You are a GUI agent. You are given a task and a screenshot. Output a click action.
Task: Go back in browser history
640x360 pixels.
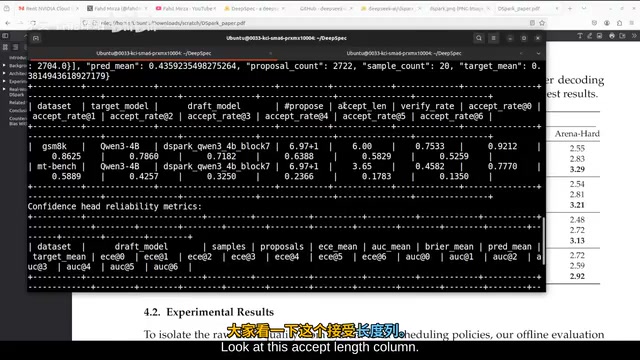click(x=8, y=23)
